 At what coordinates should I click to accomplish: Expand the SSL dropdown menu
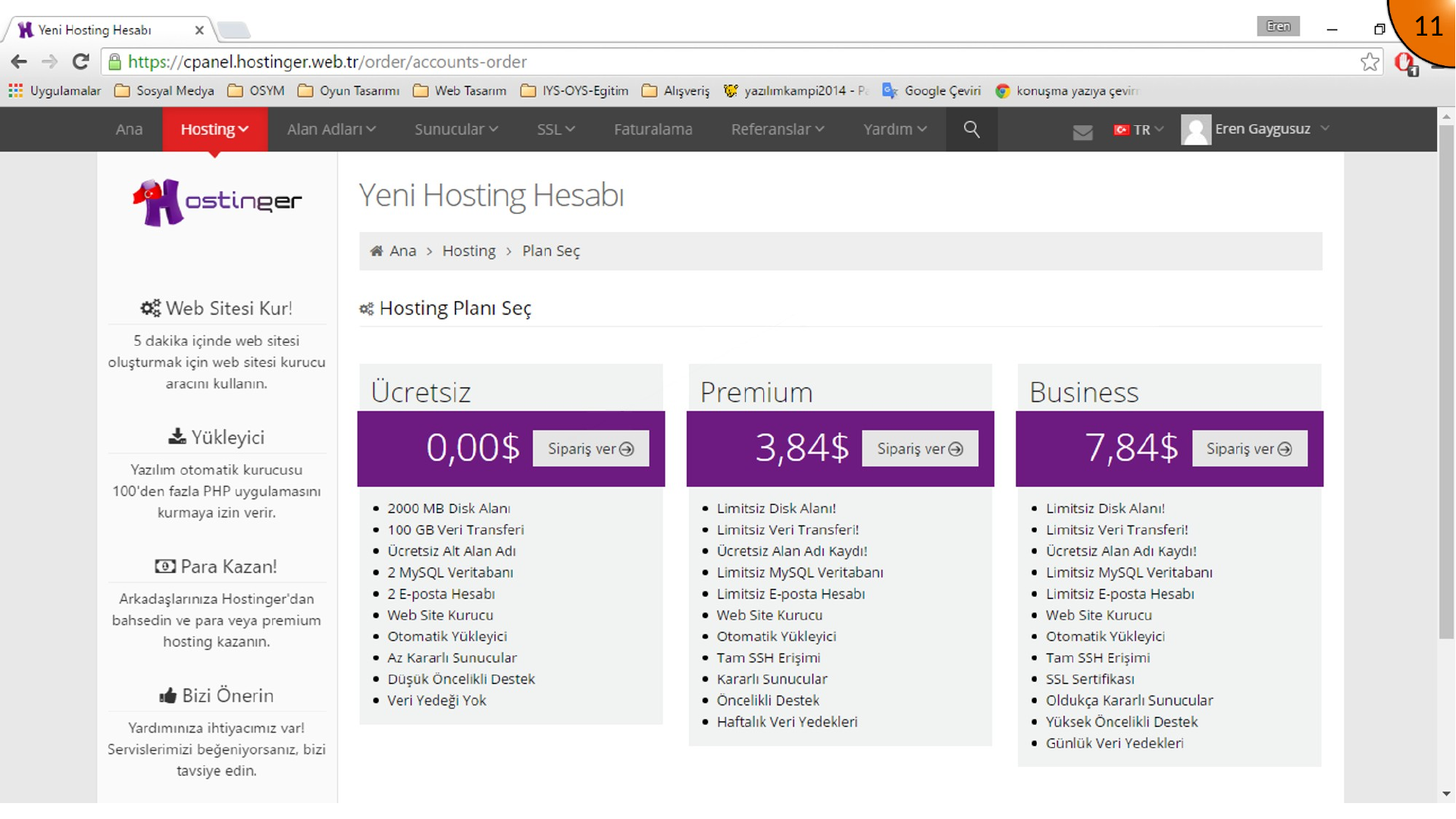556,130
